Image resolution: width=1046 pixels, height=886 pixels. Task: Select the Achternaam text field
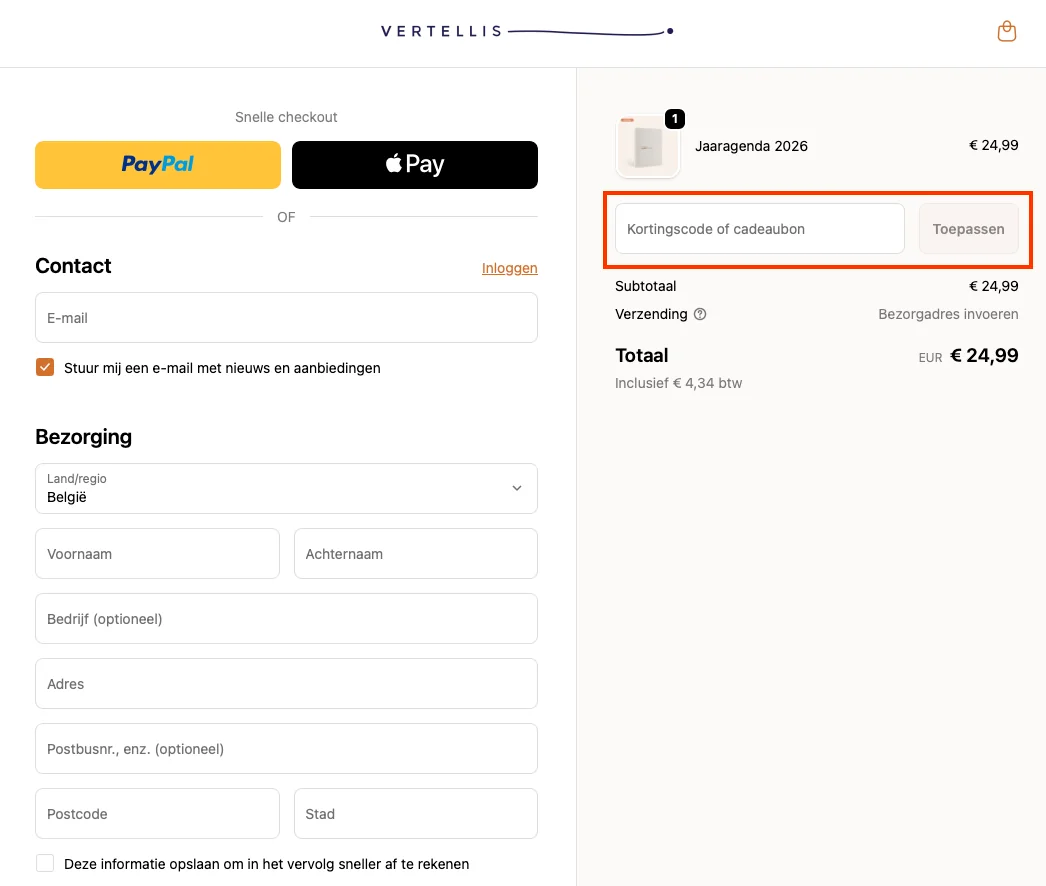pyautogui.click(x=415, y=554)
